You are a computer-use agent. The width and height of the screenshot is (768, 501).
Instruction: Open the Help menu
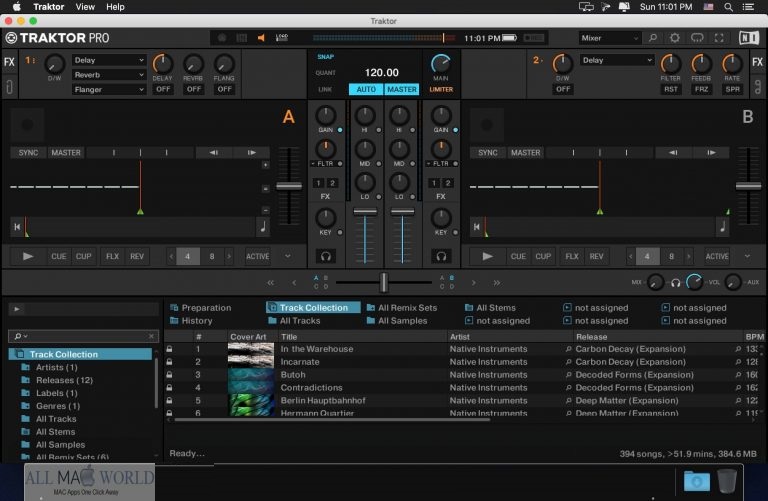coord(116,7)
